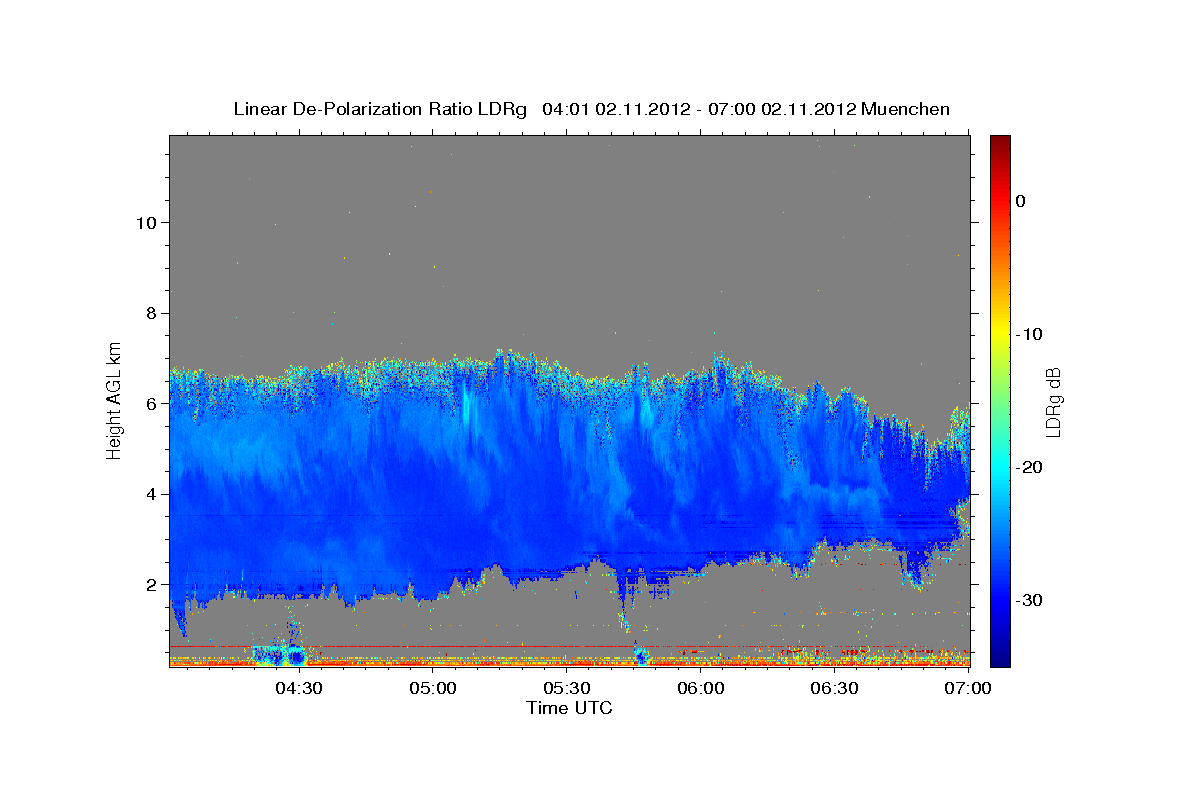
Task: Click the 'Muenchen' location label in title
Action: point(906,109)
